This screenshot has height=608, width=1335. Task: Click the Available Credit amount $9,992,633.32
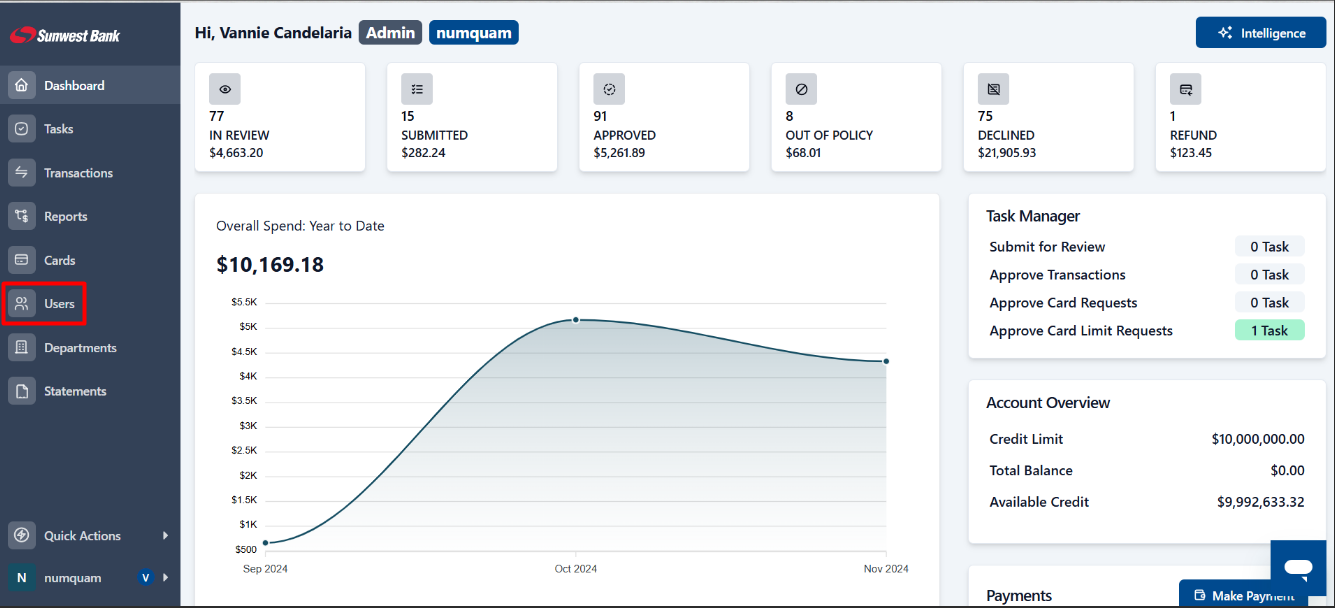point(1260,502)
